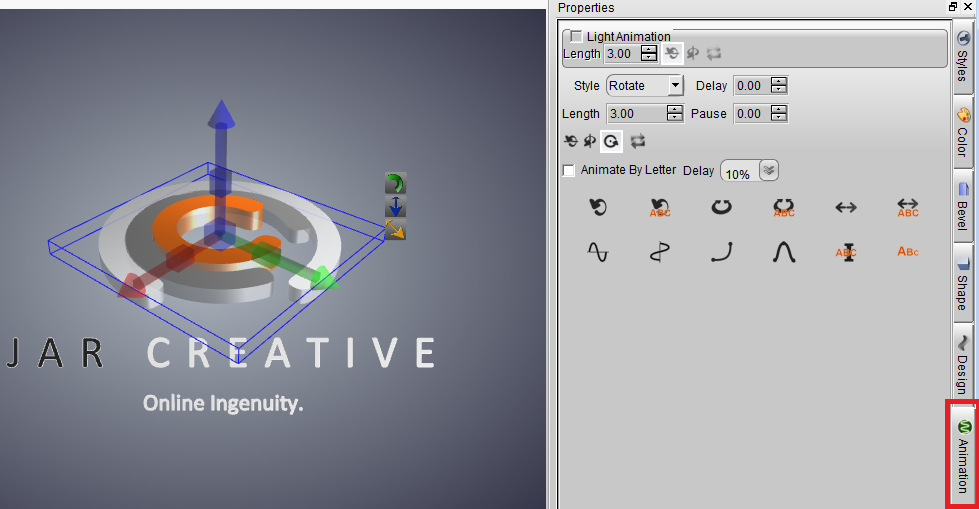The height and width of the screenshot is (509, 979).
Task: Increase the Style Length with the up spinner
Action: point(674,109)
